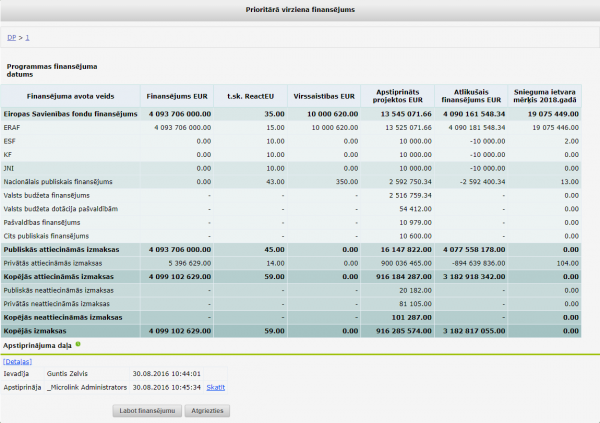Image resolution: width=600 pixels, height=423 pixels.
Task: Select the t.sk. ReactEU column header
Action: click(250, 97)
